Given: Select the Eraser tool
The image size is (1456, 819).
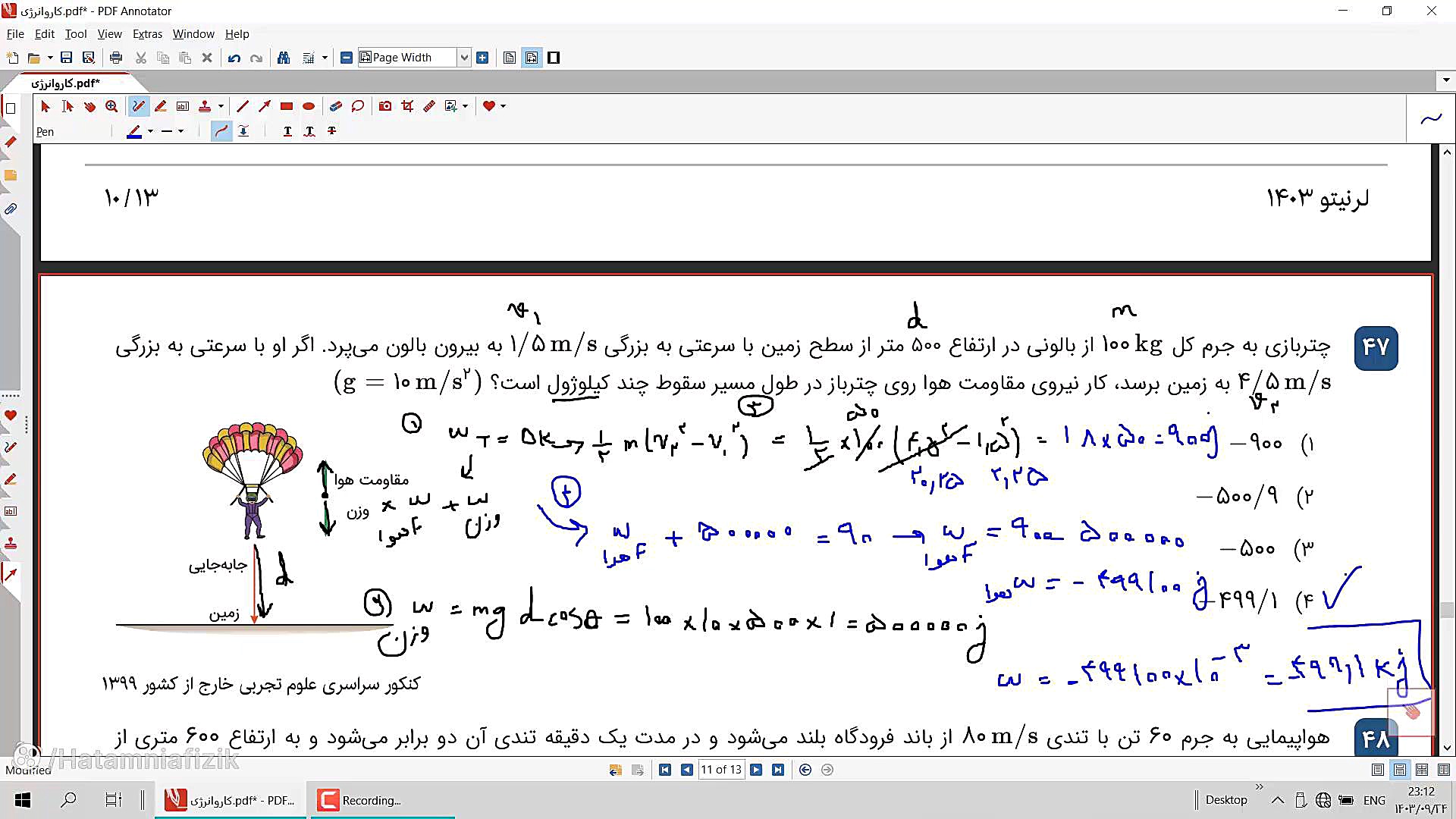Looking at the screenshot, I should tap(335, 106).
